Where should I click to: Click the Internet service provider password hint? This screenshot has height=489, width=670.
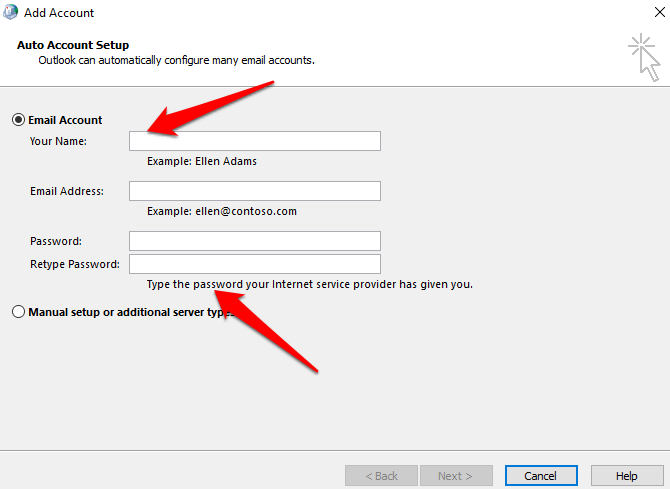[x=309, y=284]
